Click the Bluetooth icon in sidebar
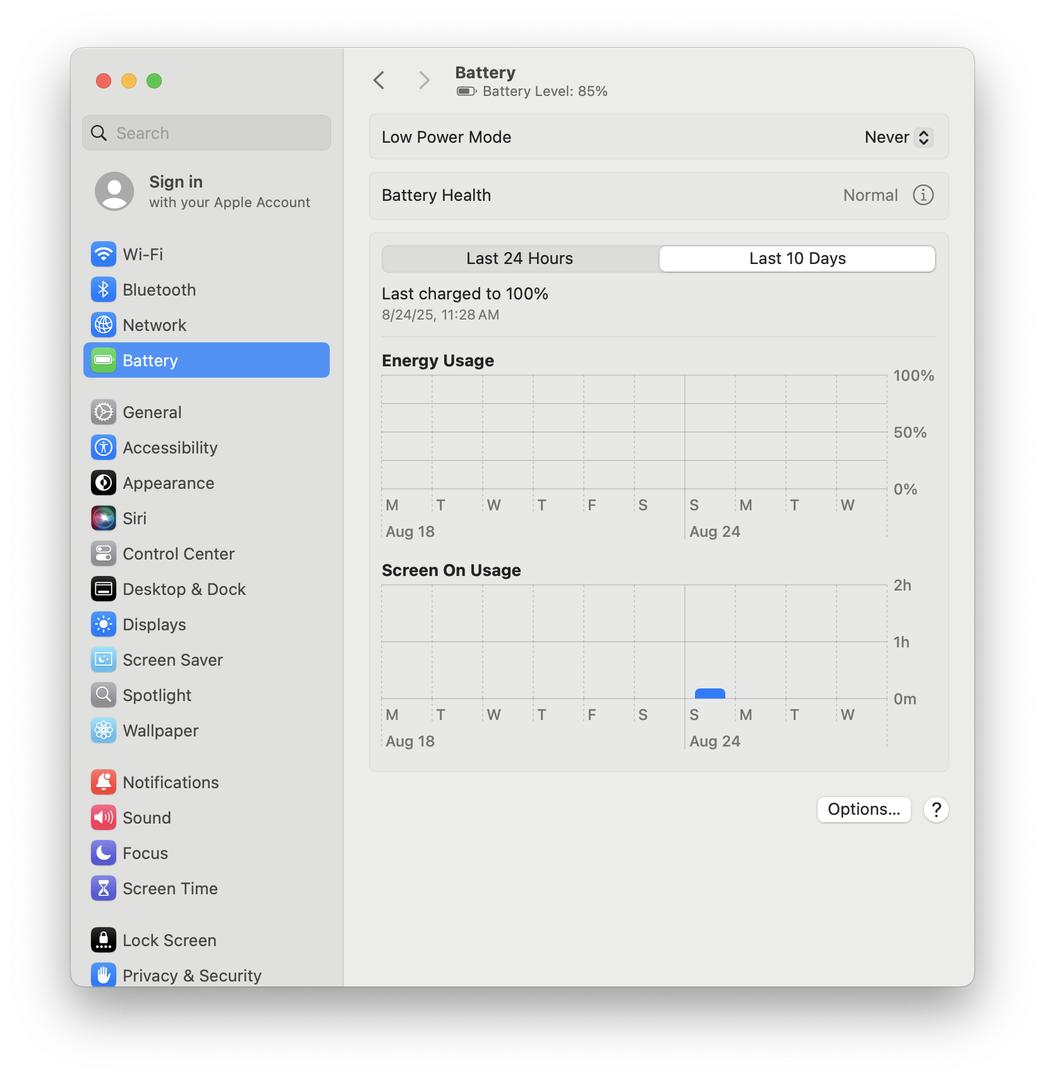Image resolution: width=1045 pixels, height=1080 pixels. pyautogui.click(x=103, y=289)
